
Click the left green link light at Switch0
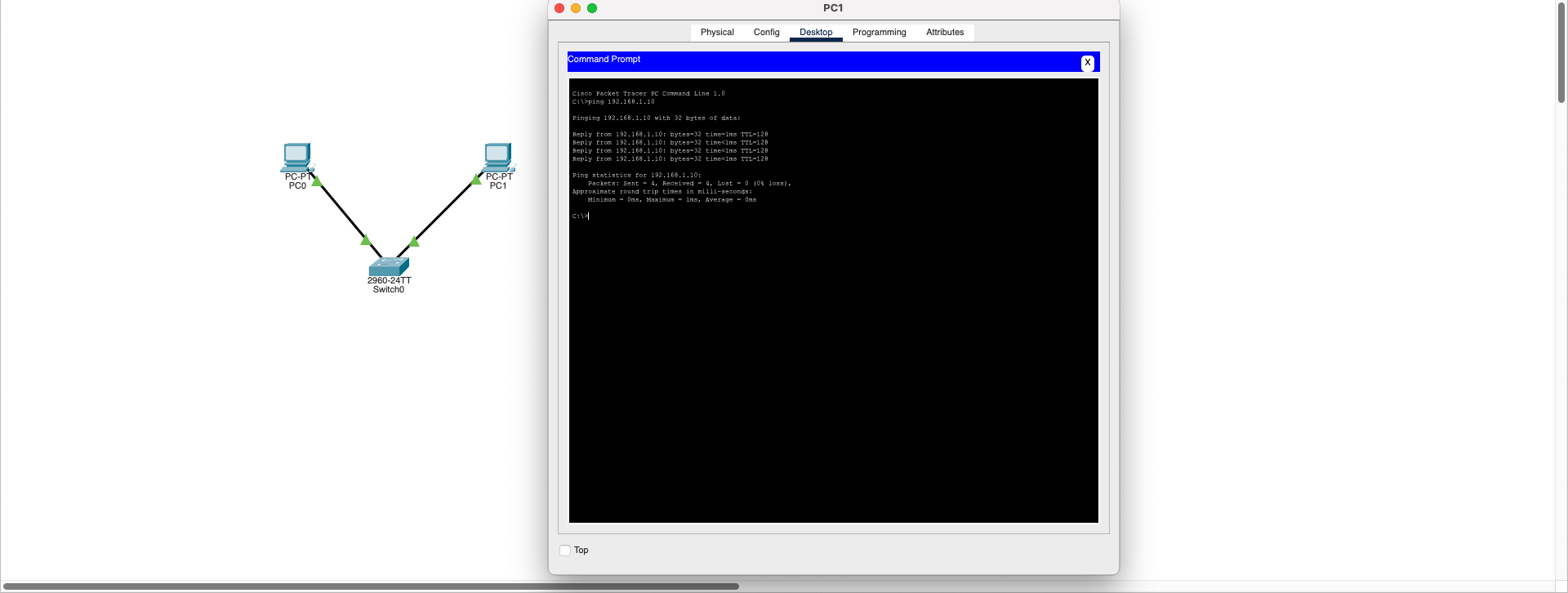coord(366,239)
